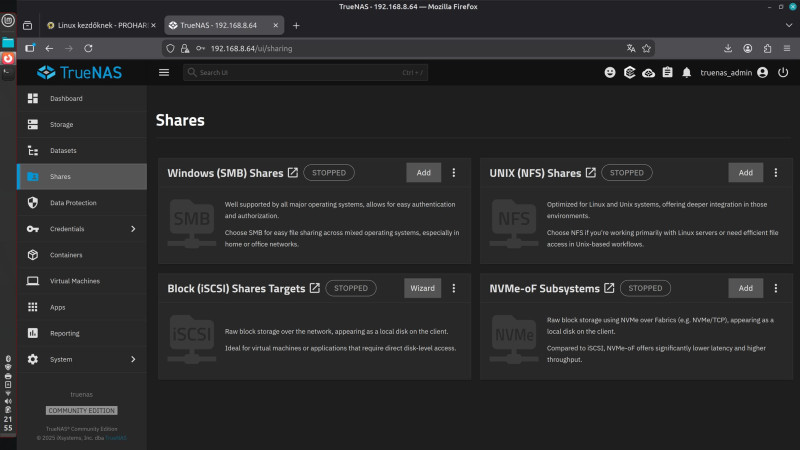Open the jobs clipboard icon
This screenshot has height=450, width=800.
click(667, 72)
